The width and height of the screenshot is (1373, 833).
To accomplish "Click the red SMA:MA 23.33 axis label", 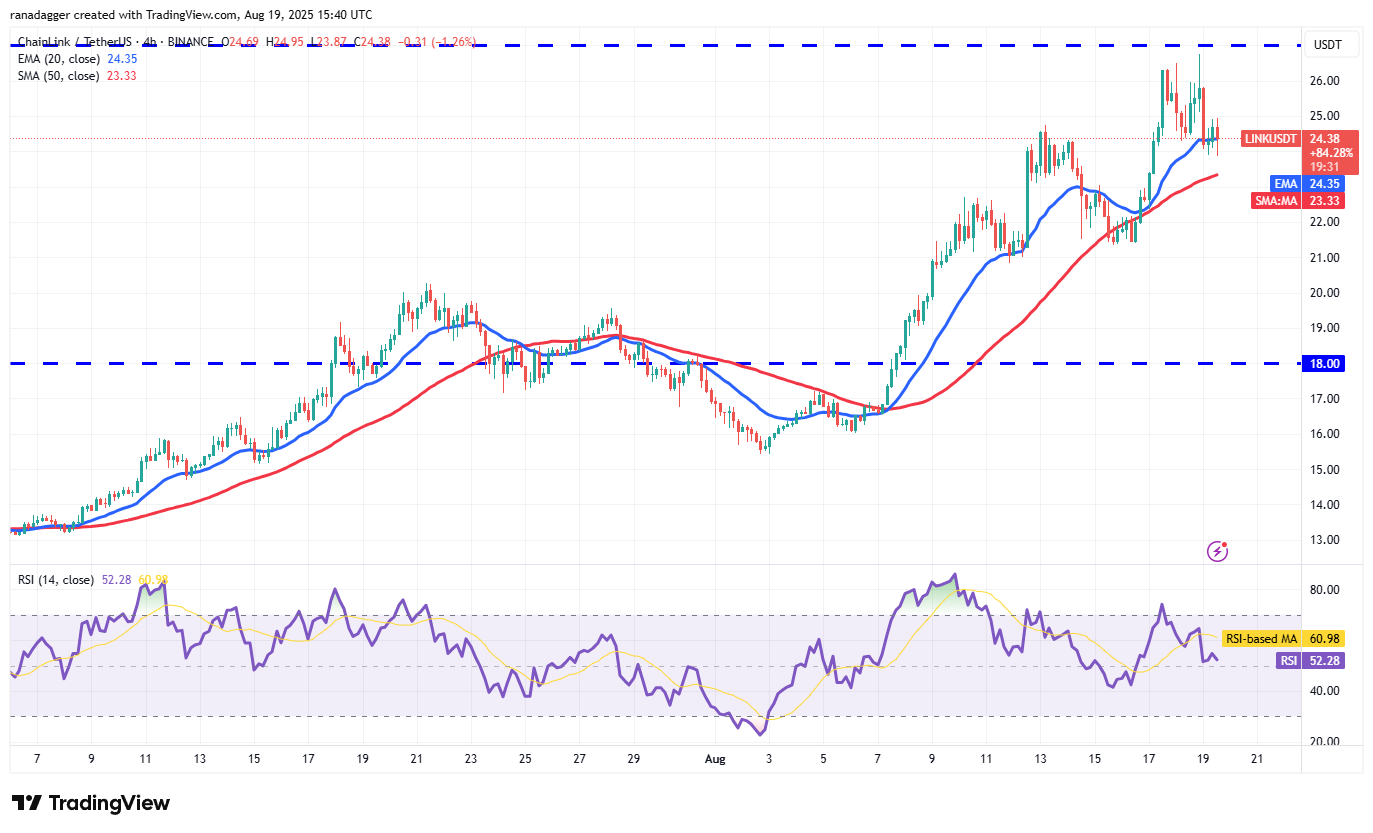I will point(1297,200).
